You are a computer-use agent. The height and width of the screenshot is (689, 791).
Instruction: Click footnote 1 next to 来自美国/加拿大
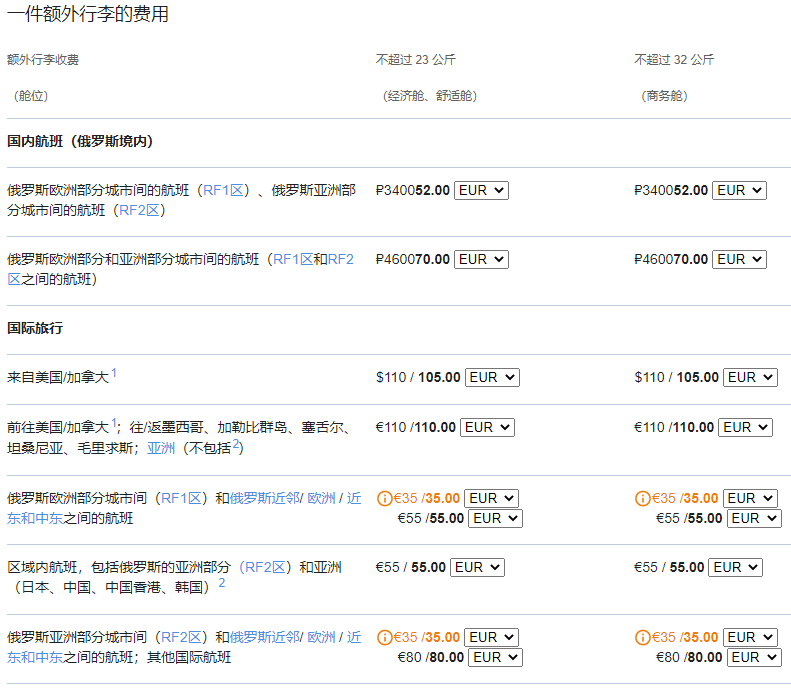114,373
